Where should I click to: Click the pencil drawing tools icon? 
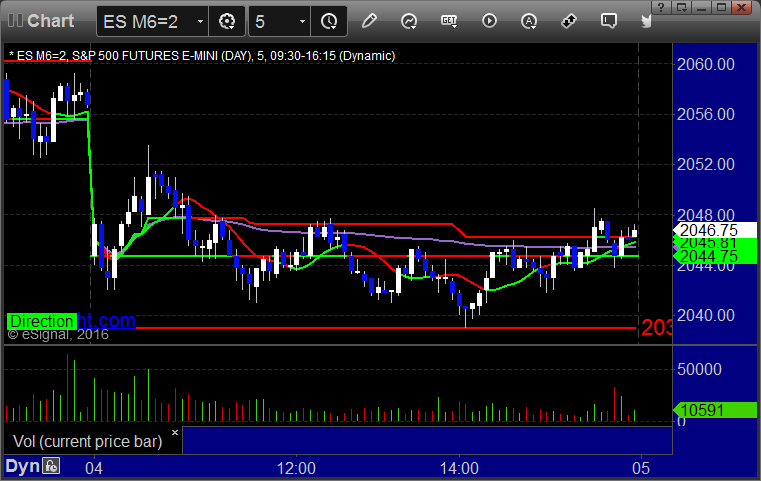click(369, 21)
